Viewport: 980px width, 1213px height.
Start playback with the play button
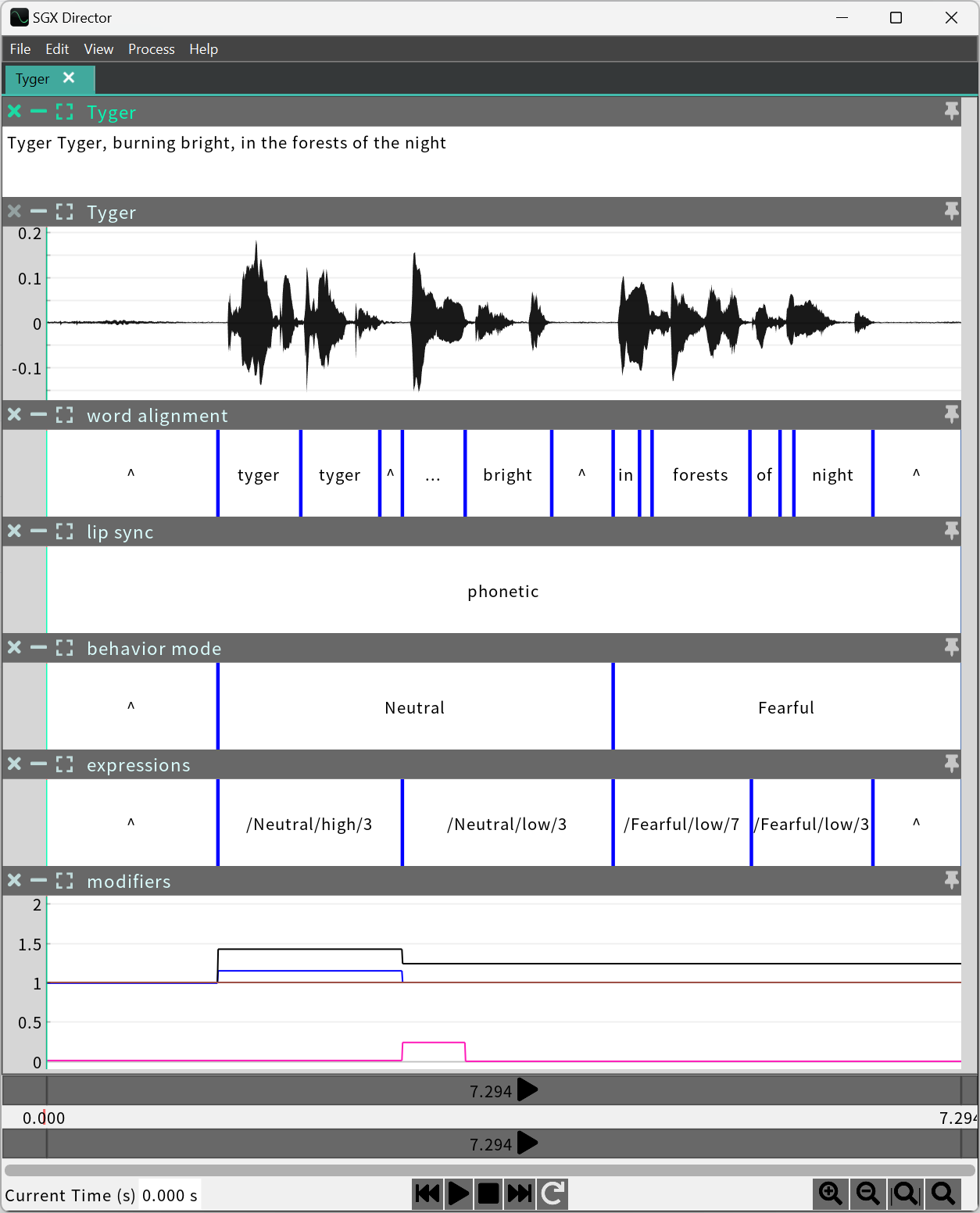(459, 1194)
